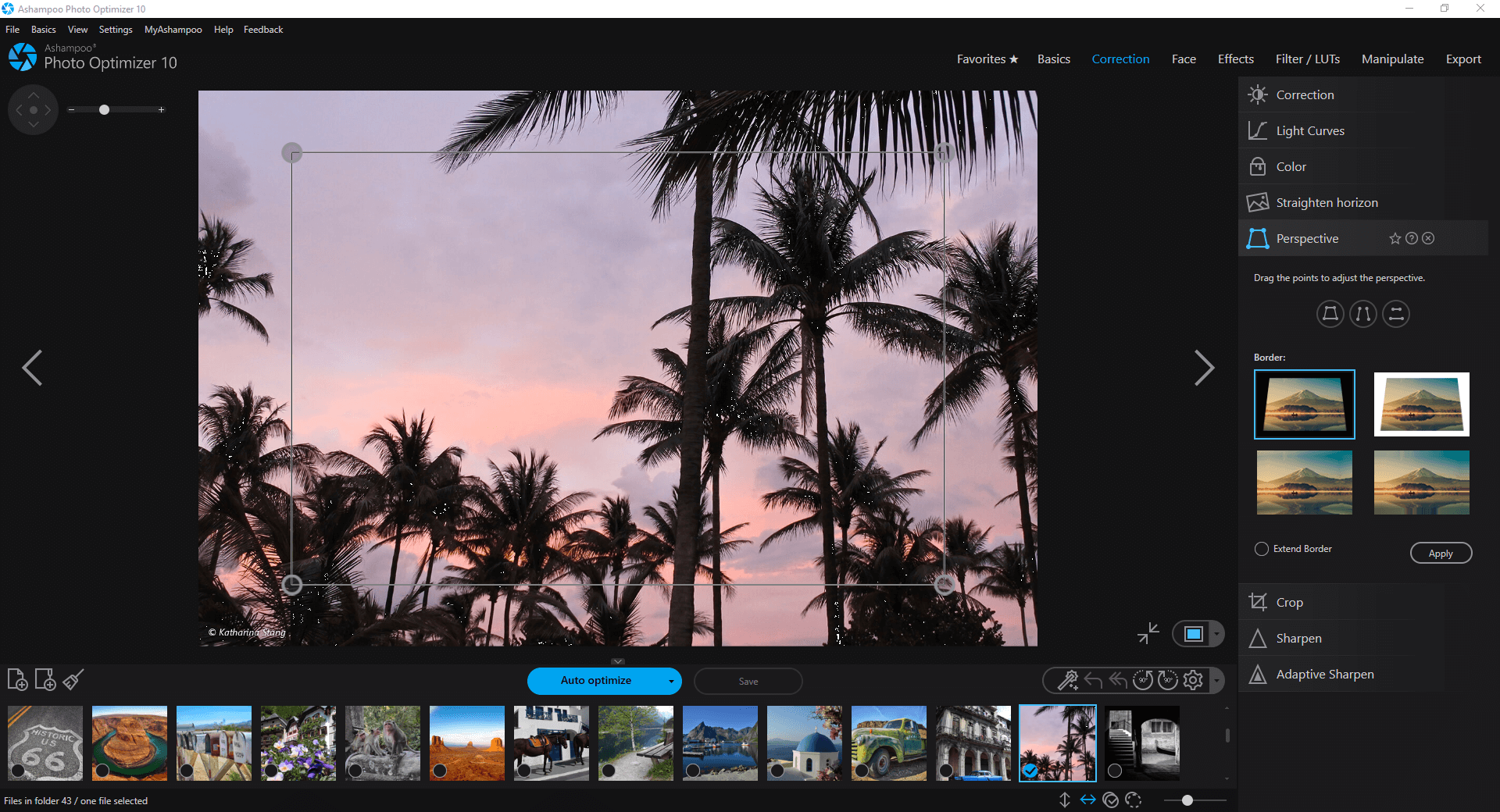This screenshot has height=812, width=1500.
Task: Open Perspective help question mark icon
Action: point(1412,239)
